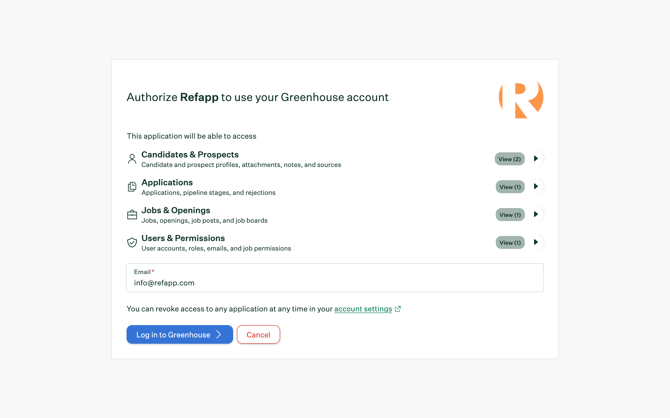Expand the Applications permissions arrow
Viewport: 670px width, 418px height.
(536, 186)
